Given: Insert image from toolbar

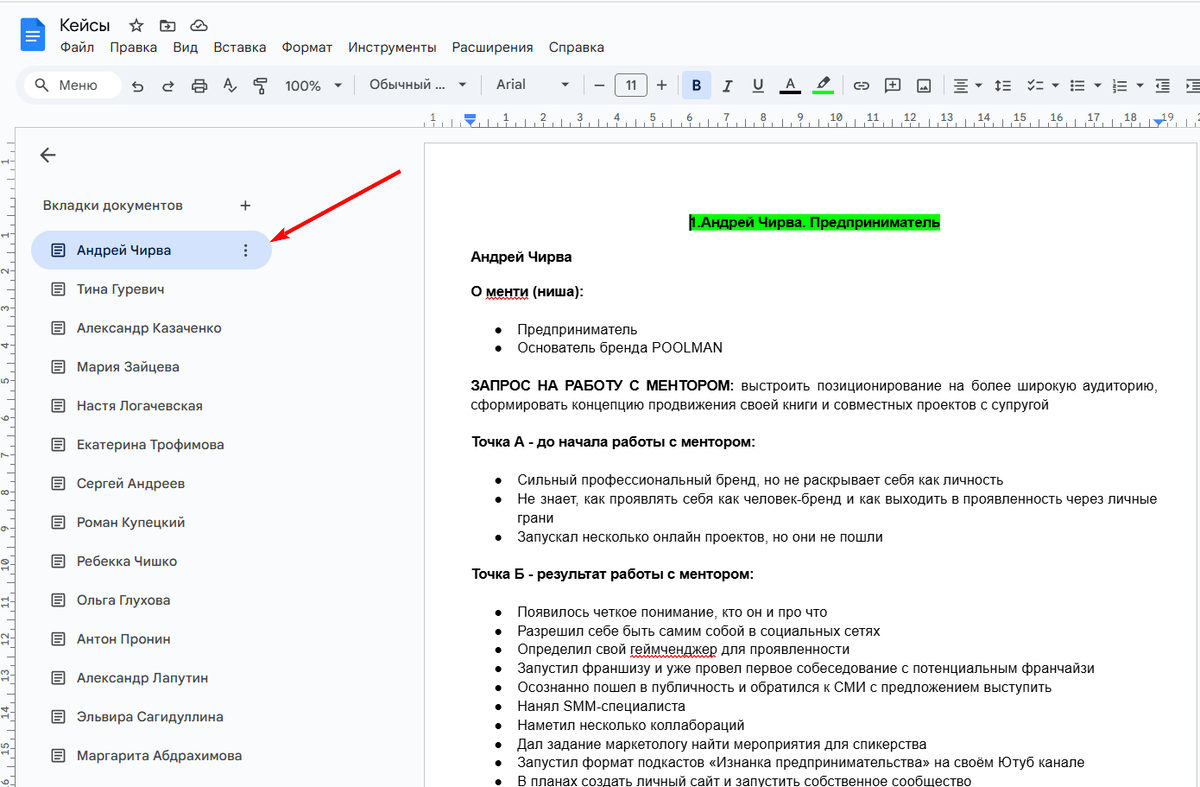Looking at the screenshot, I should (923, 85).
